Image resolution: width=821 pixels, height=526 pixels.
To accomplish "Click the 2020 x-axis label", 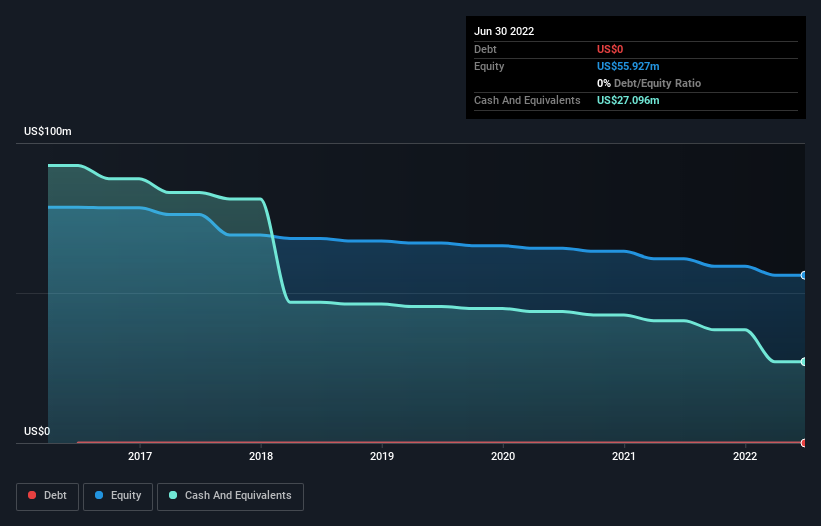I will pyautogui.click(x=503, y=456).
